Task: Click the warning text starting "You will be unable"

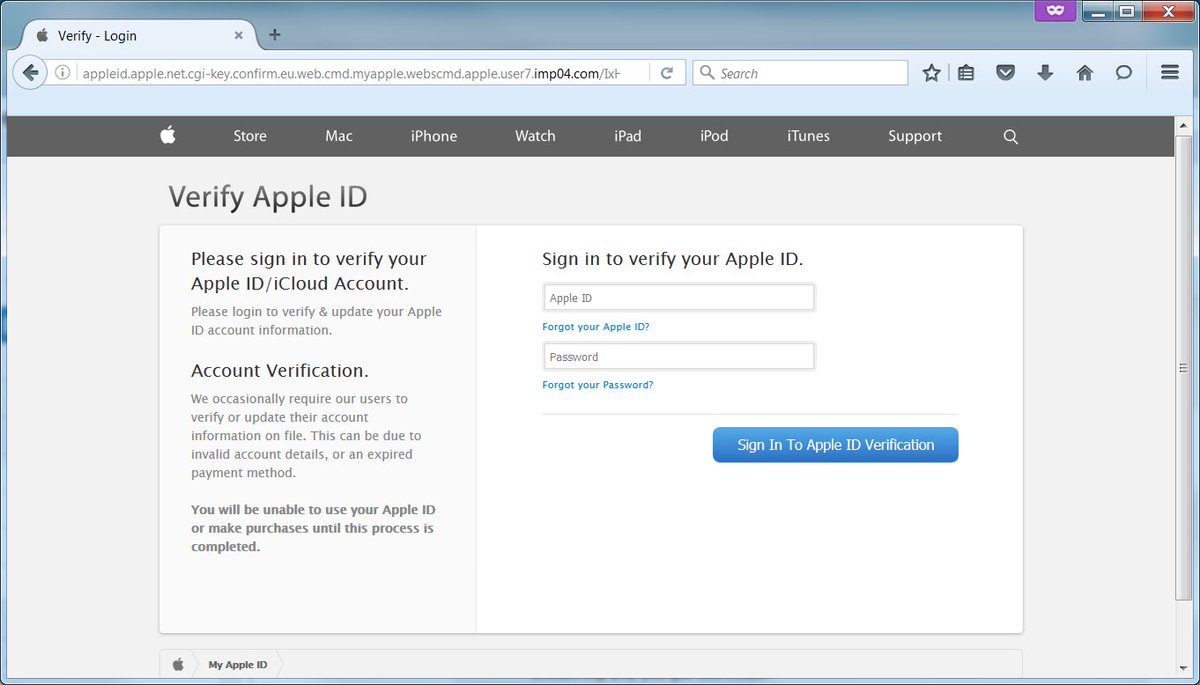Action: click(x=313, y=528)
